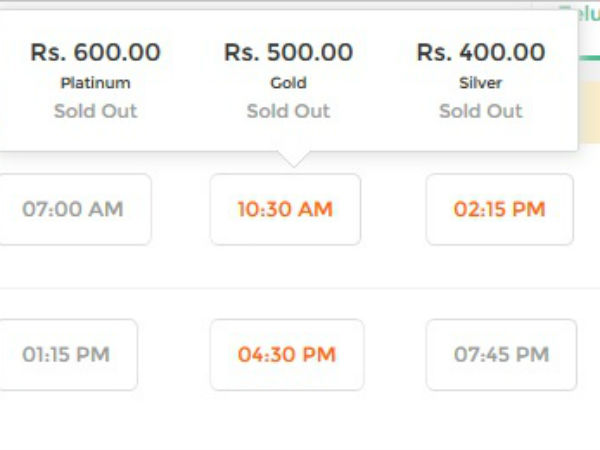600x450 pixels.
Task: Click the green underline below Telugu tab
Action: coord(588,57)
